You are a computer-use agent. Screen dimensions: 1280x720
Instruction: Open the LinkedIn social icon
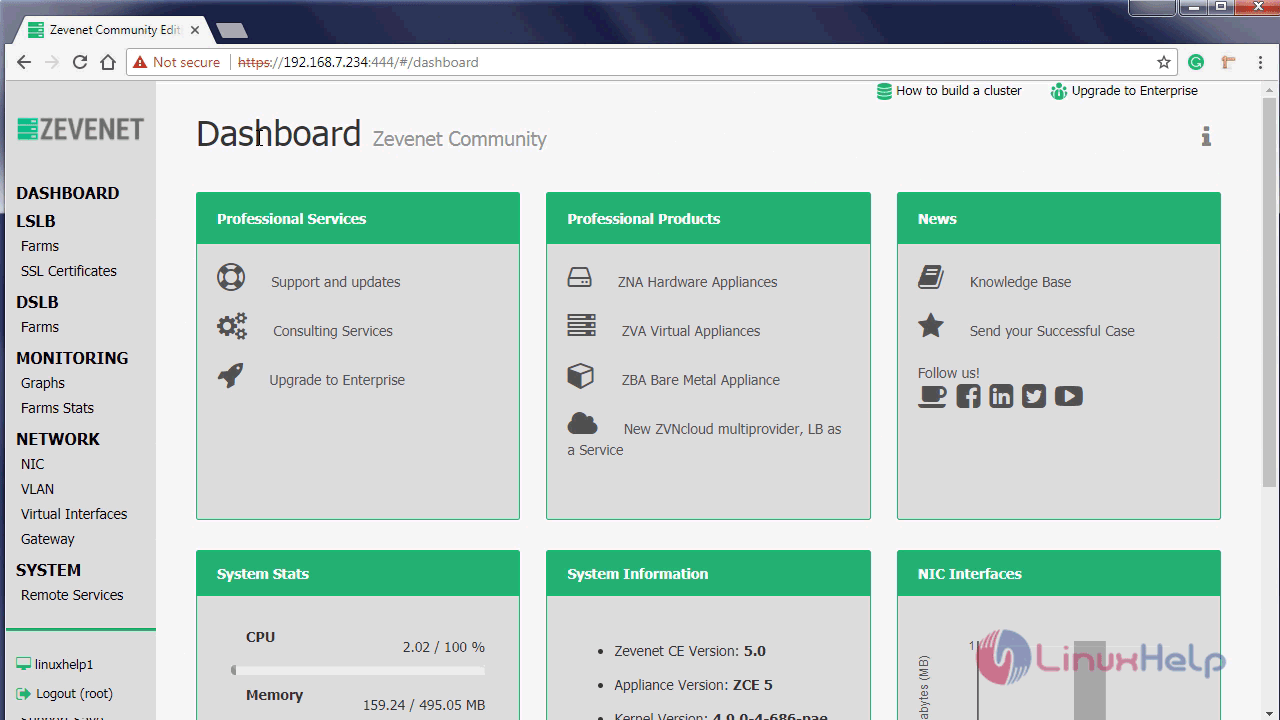(x=1001, y=396)
